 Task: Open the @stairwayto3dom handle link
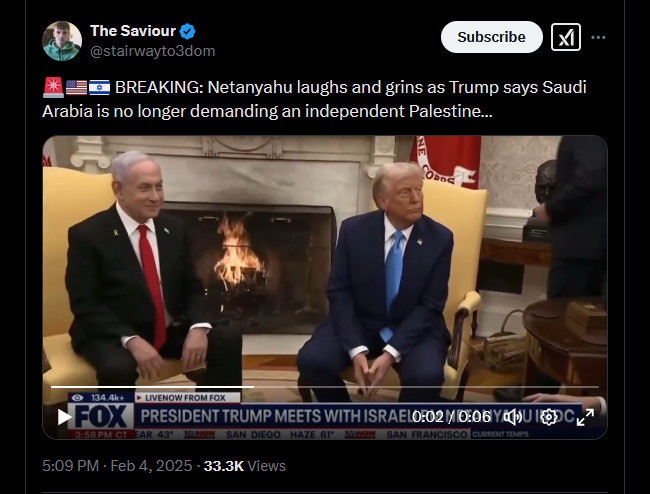tap(153, 51)
